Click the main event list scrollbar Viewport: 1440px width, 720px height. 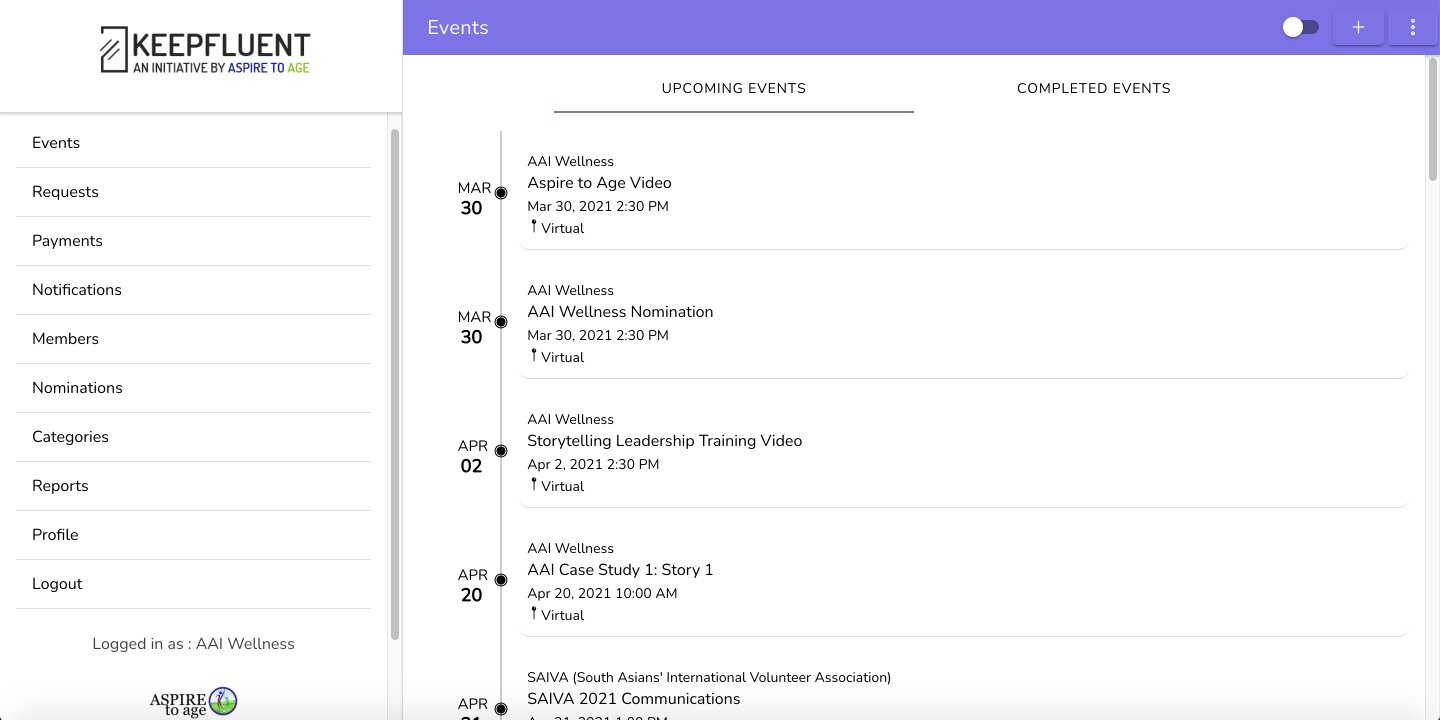(1432, 120)
